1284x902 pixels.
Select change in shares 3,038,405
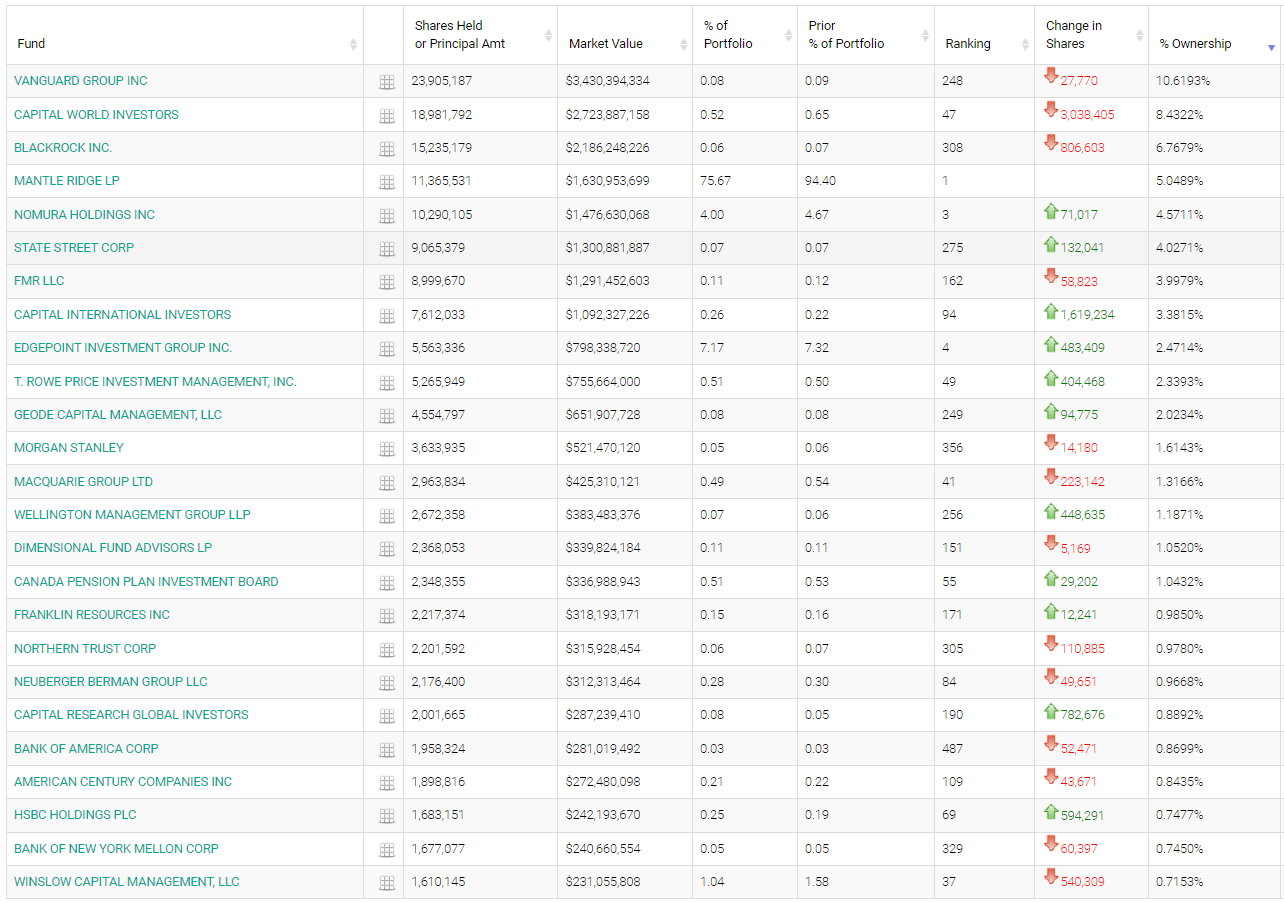(x=1087, y=115)
